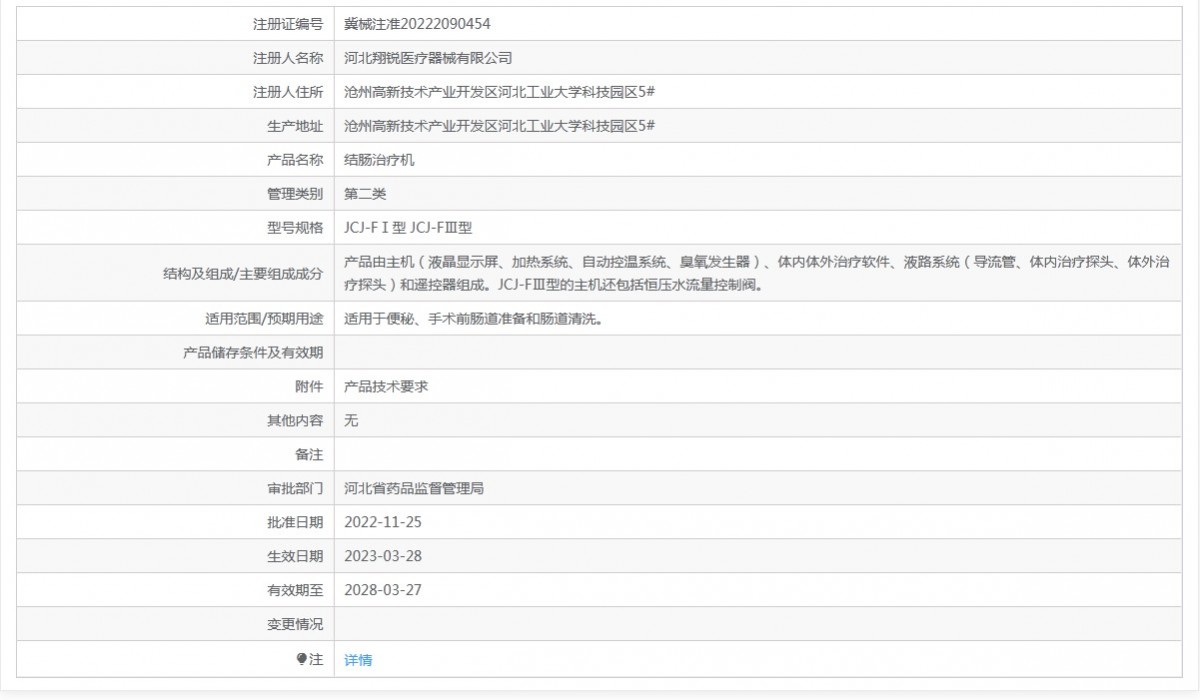The height and width of the screenshot is (700, 1200).
Task: Click the lightbulb icon beside 注
Action: coord(302,659)
